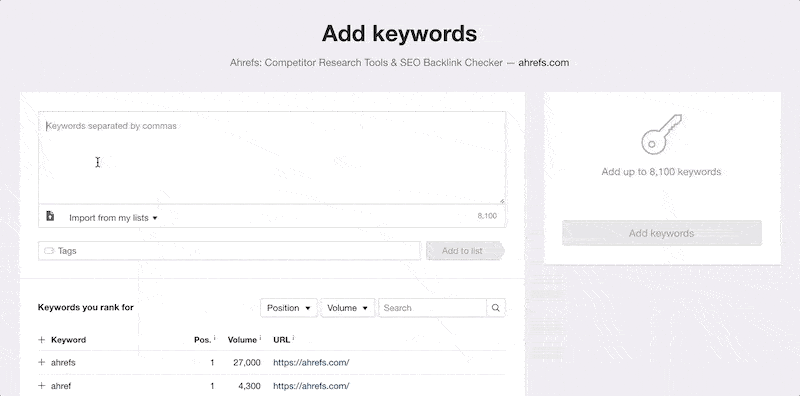Click the Pos. column header
The height and width of the screenshot is (396, 800).
(203, 340)
